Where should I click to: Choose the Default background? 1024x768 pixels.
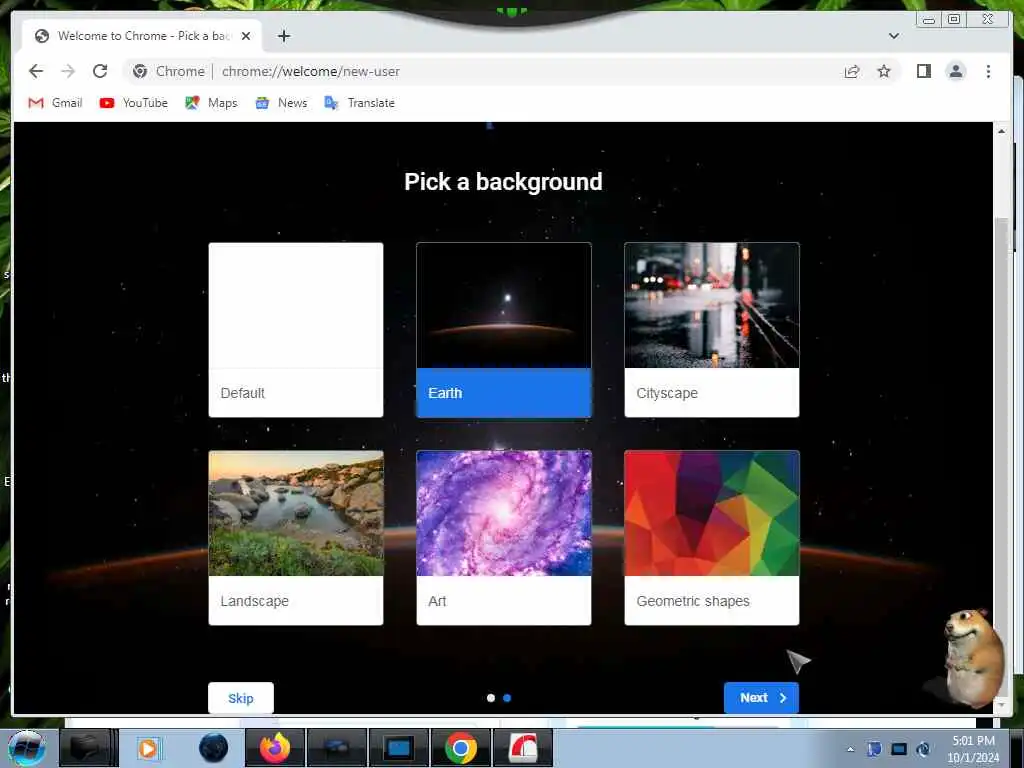click(296, 330)
